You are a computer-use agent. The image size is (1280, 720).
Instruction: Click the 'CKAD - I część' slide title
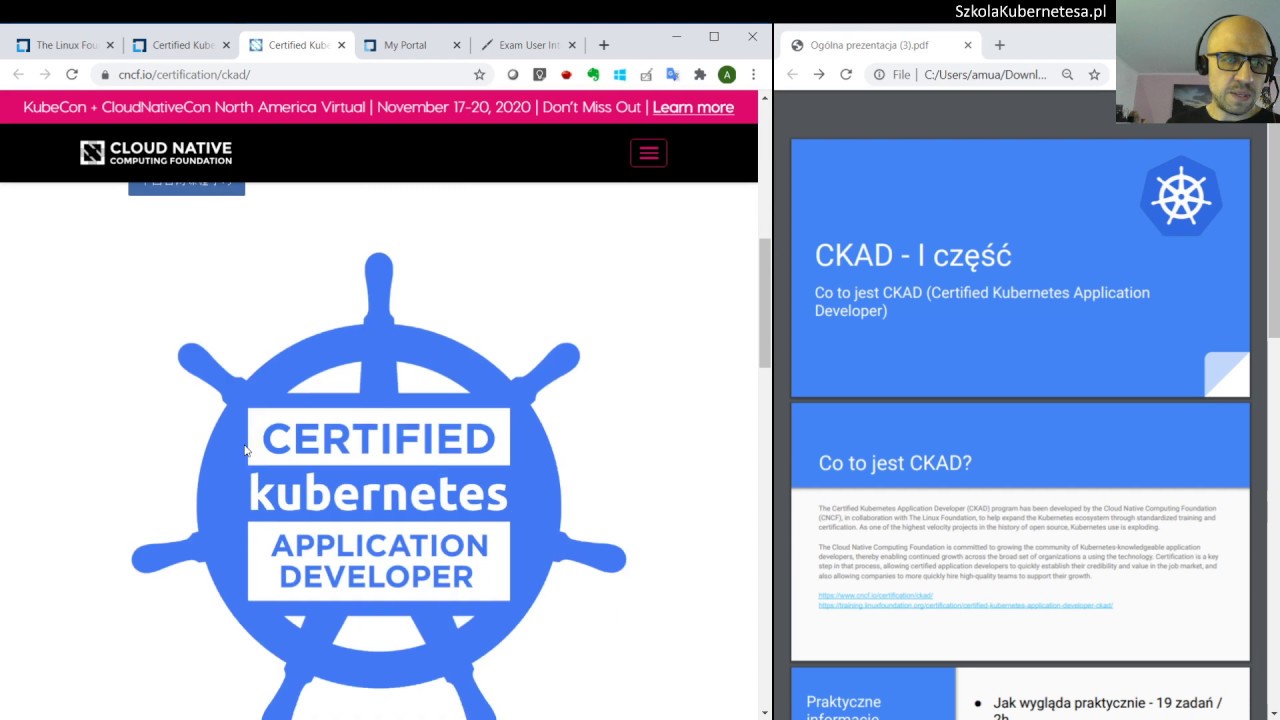point(913,256)
